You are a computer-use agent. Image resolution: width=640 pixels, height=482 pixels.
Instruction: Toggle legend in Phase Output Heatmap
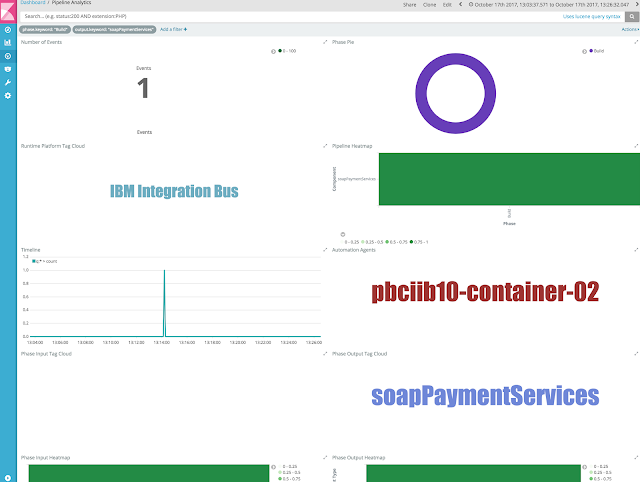[584, 467]
